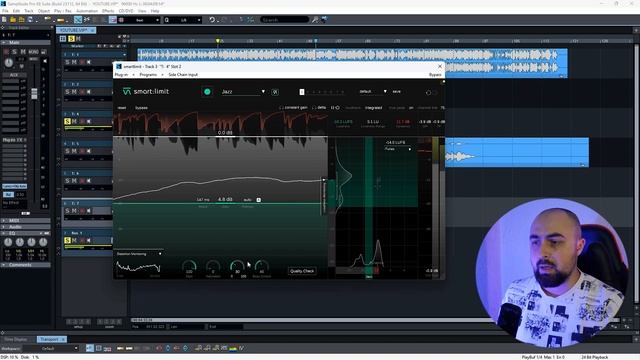Toggle speaker monitoring on track 6
The height and width of the screenshot is (360, 640).
[x=89, y=211]
